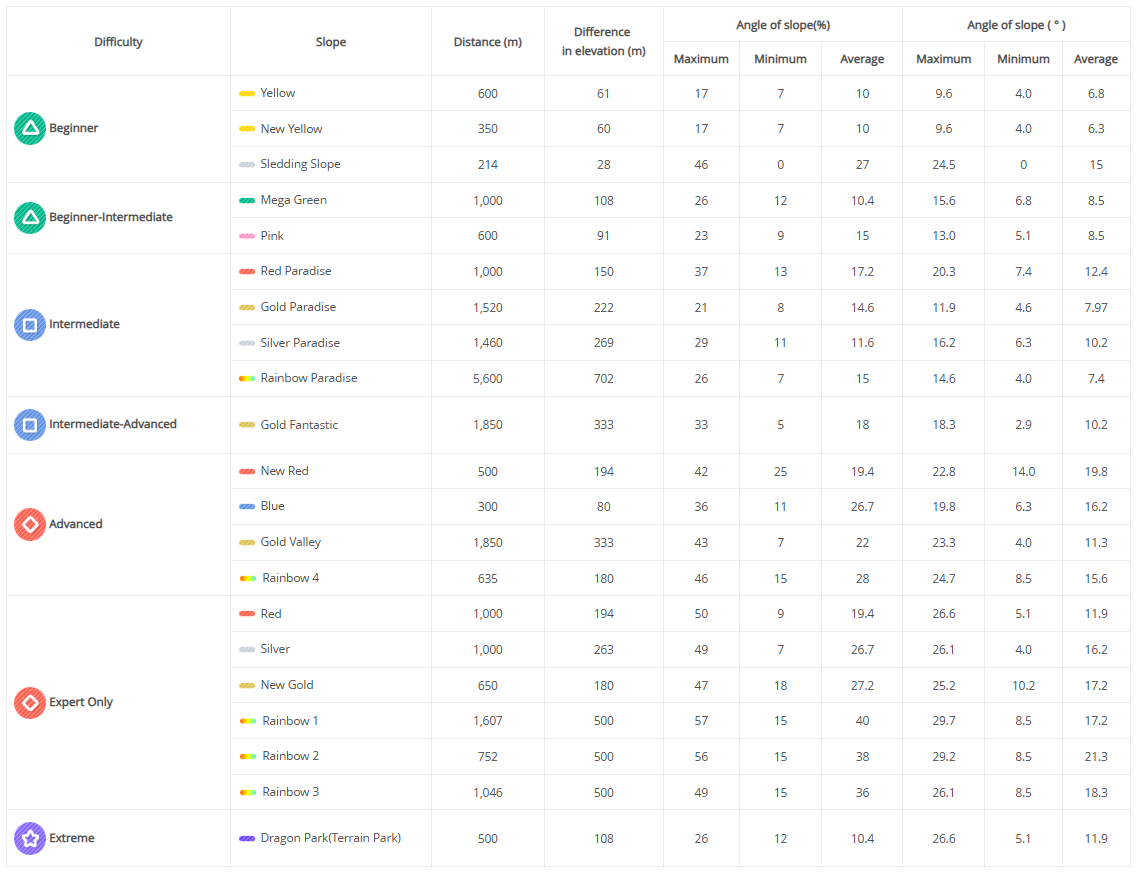Click the Intermediate-Advanced difficulty icon
The width and height of the screenshot is (1138, 874).
pos(30,424)
